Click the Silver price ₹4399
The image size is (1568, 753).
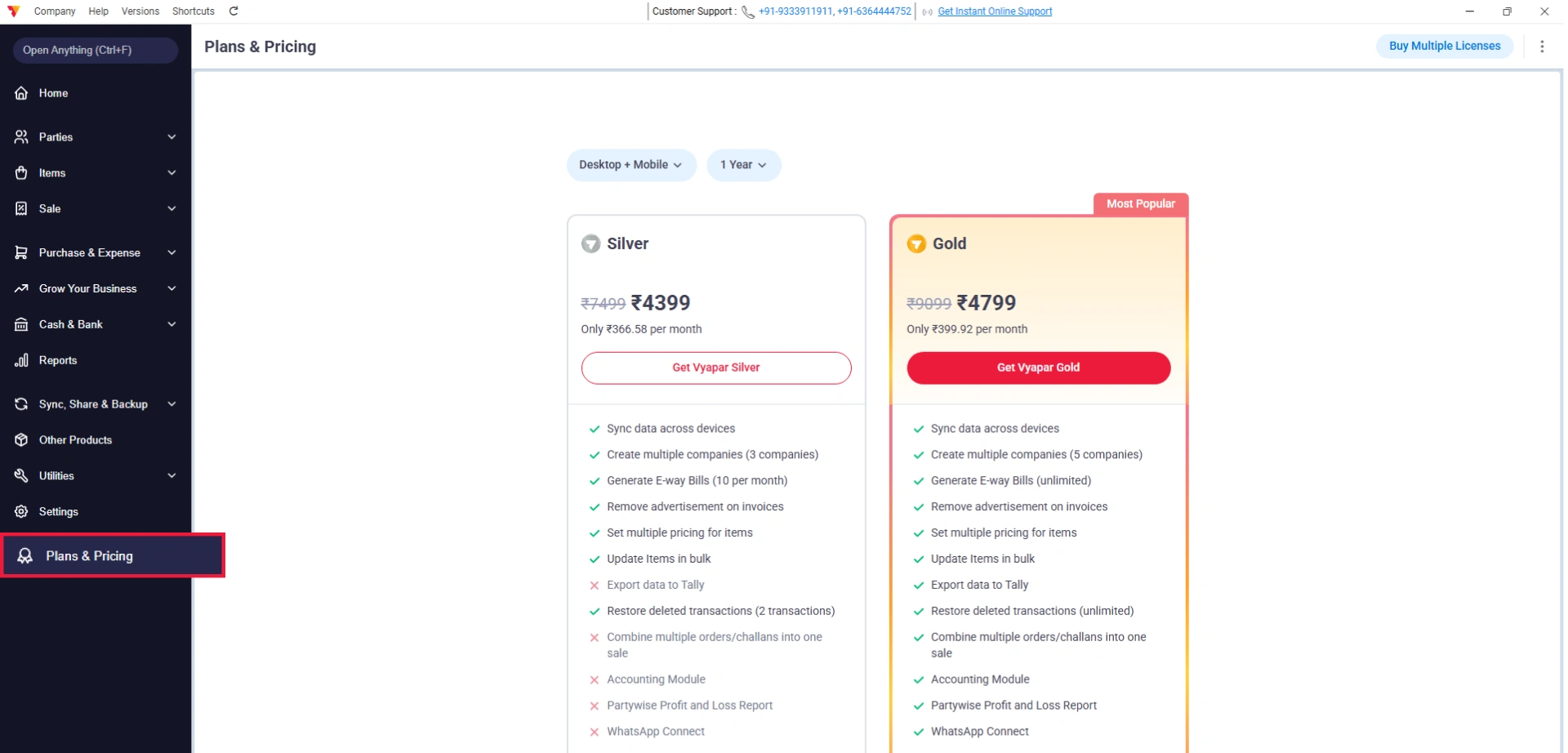pyautogui.click(x=661, y=303)
